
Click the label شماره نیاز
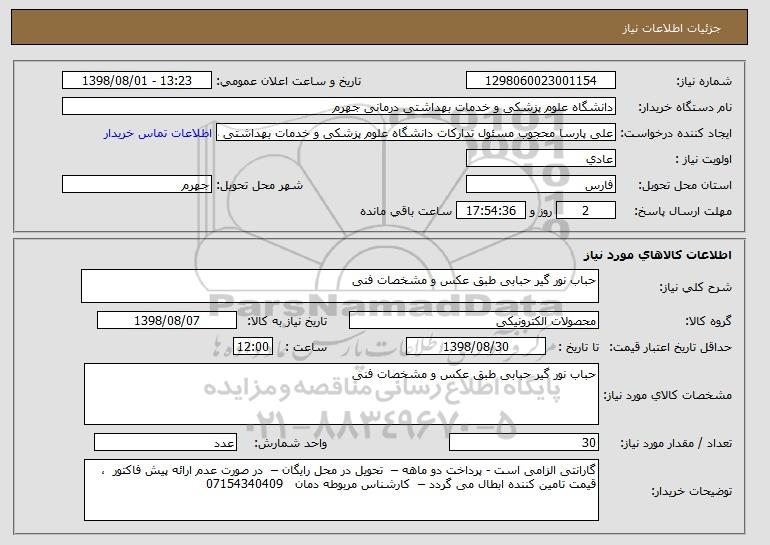(x=704, y=82)
